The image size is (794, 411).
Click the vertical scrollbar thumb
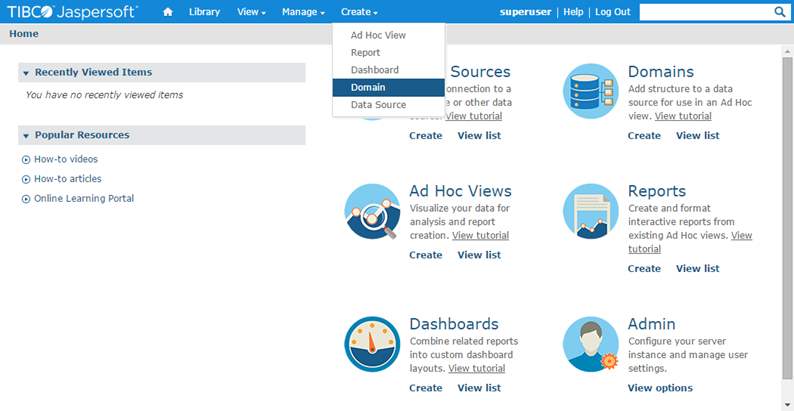click(x=787, y=218)
